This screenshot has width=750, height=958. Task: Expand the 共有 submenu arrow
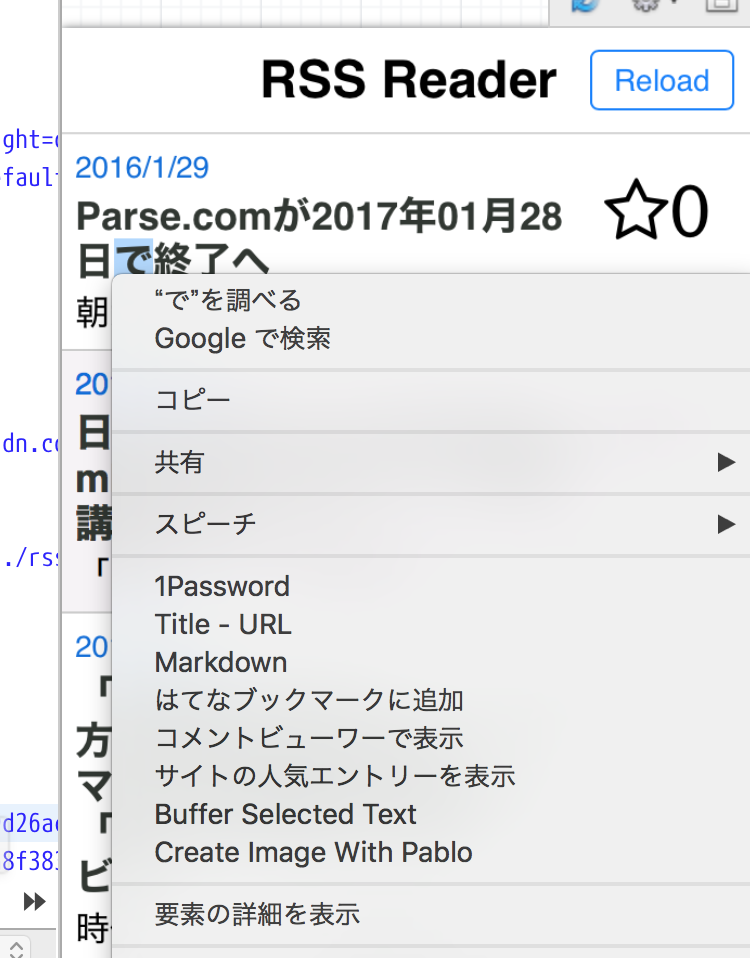coord(726,463)
